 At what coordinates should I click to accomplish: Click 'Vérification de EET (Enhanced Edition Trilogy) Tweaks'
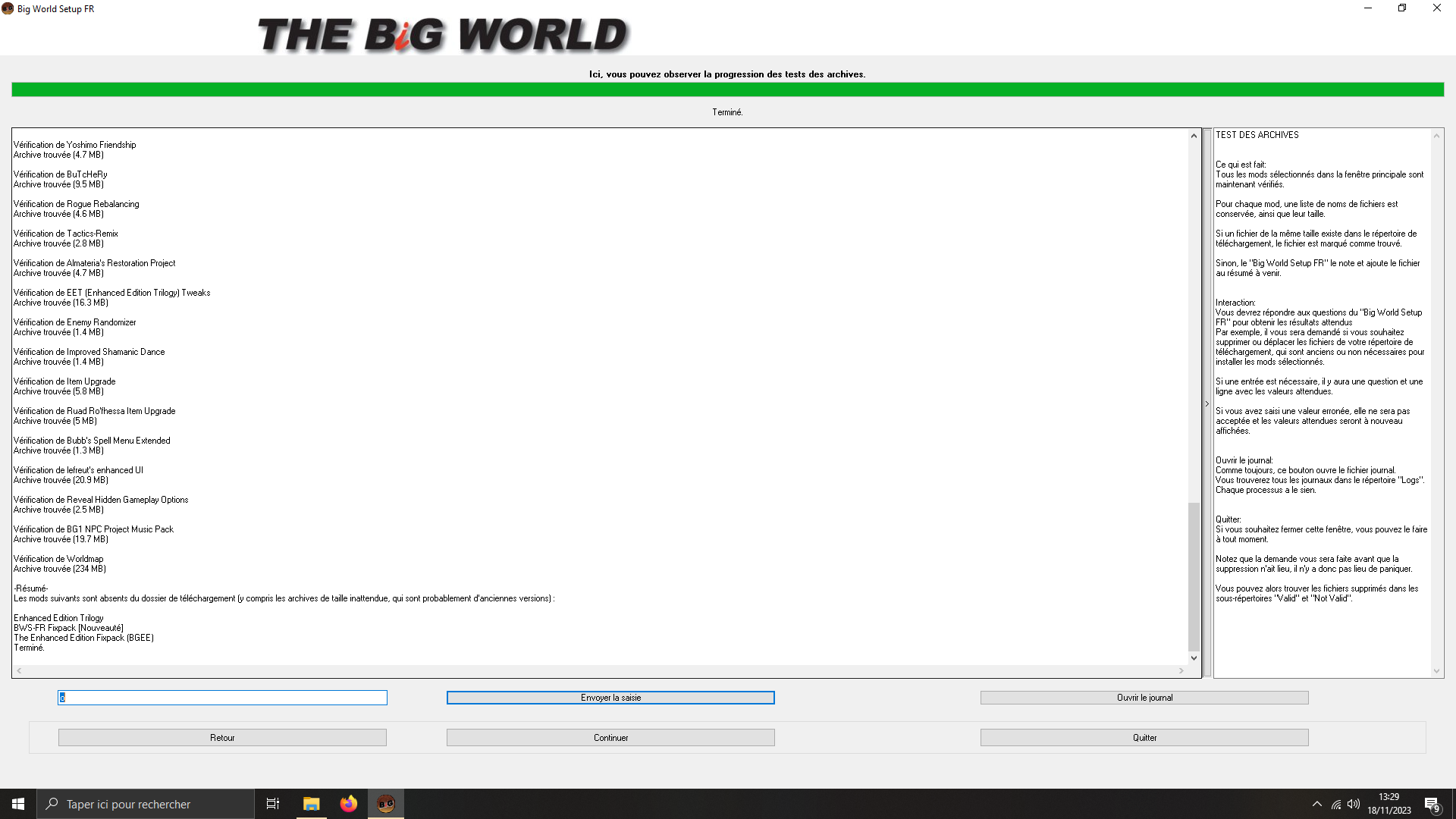pyautogui.click(x=112, y=293)
